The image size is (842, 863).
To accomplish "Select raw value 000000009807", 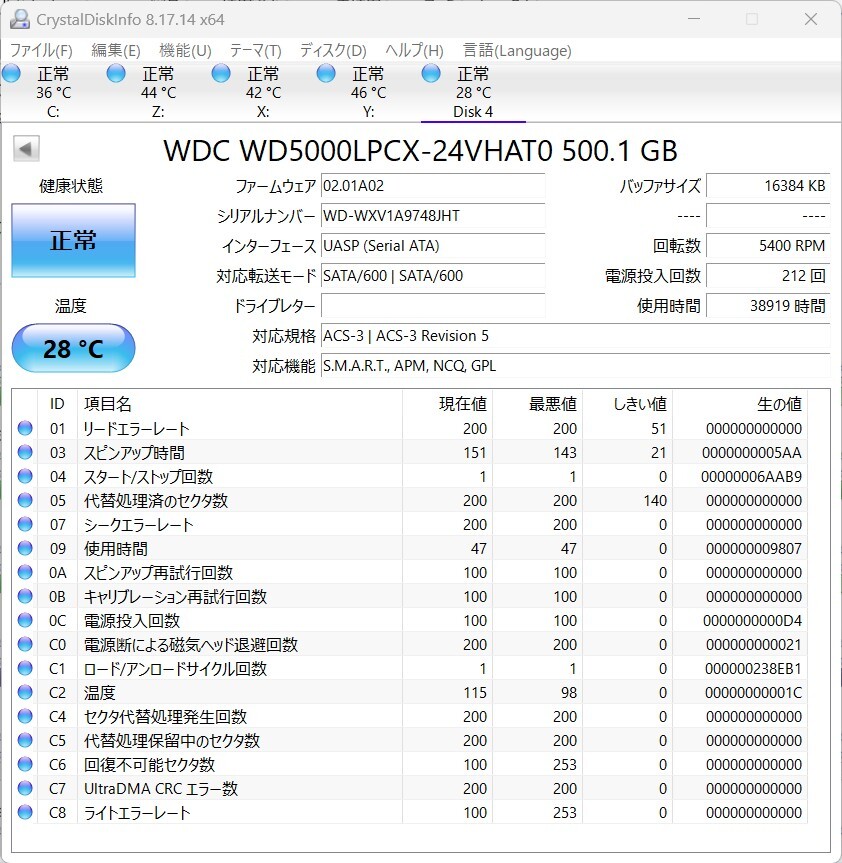I will coord(754,549).
